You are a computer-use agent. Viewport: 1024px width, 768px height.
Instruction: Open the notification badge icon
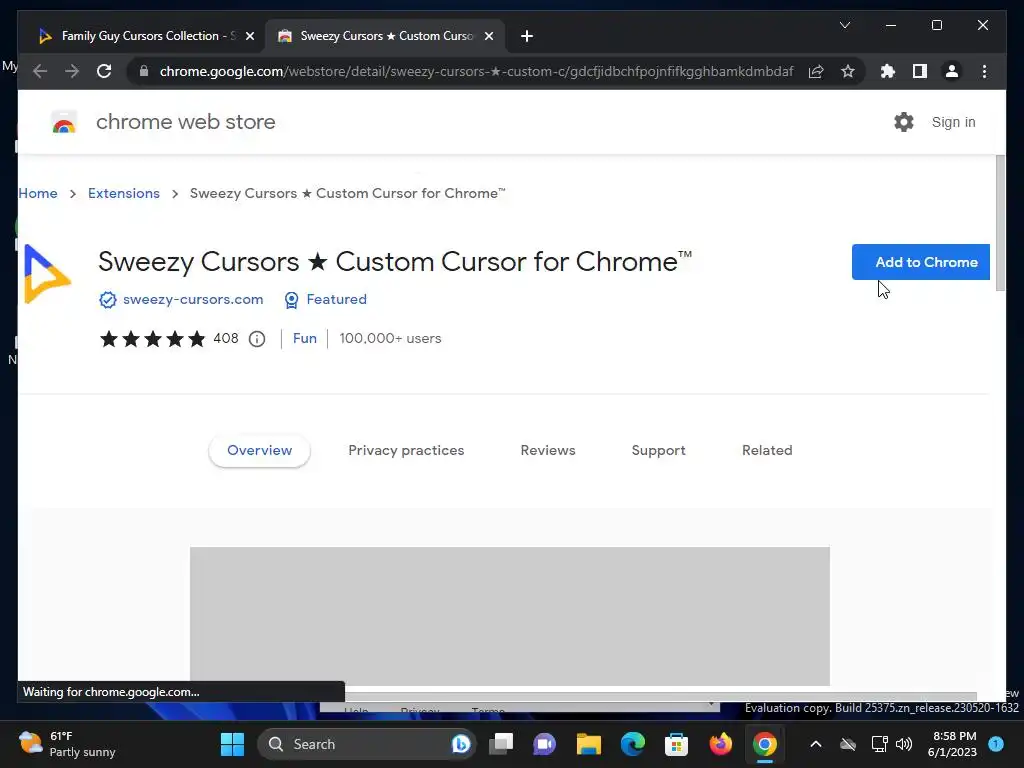click(996, 743)
